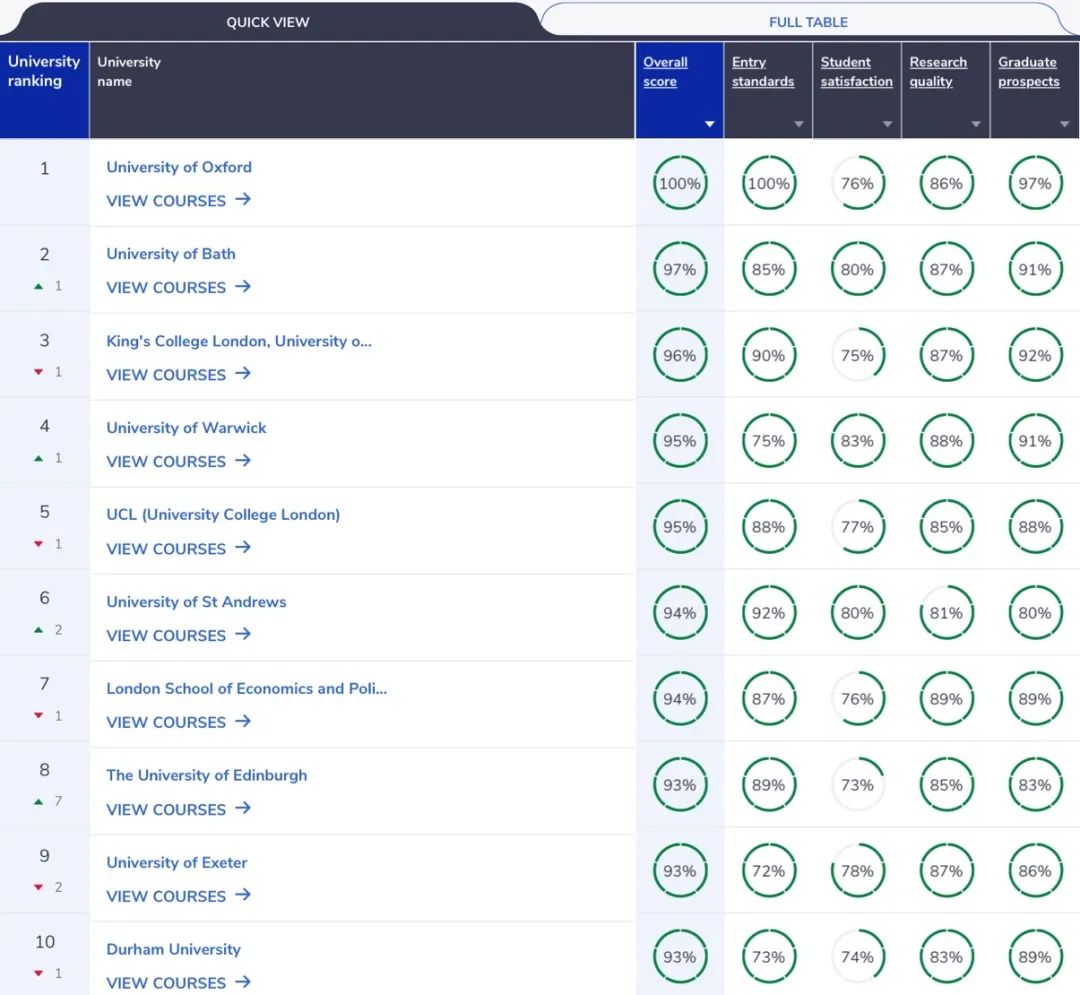Click the red down arrow for King's College rank
Viewport: 1080px width, 995px height.
coord(39,372)
